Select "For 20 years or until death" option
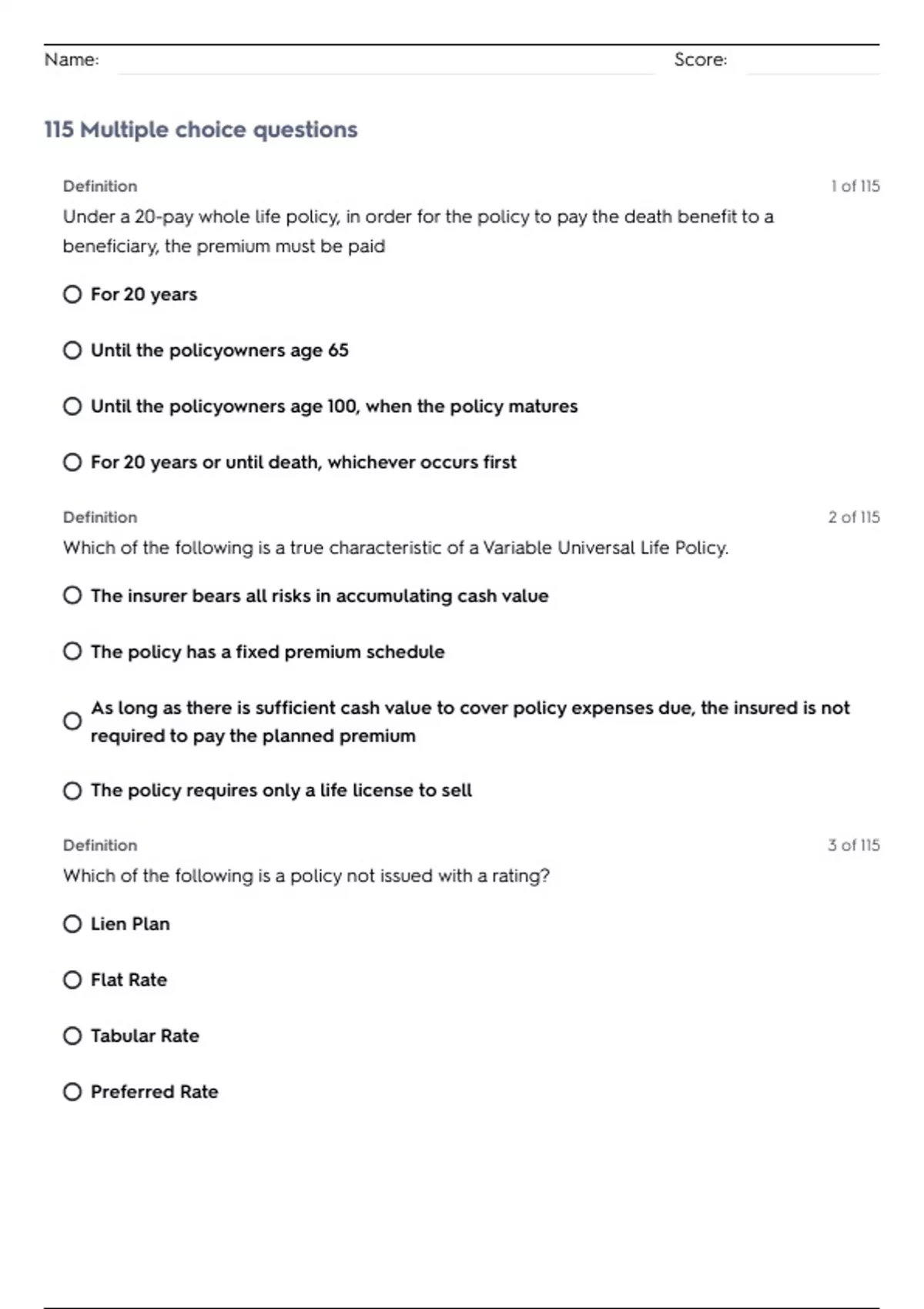Screen dimensions: 924x1309 click(x=72, y=462)
